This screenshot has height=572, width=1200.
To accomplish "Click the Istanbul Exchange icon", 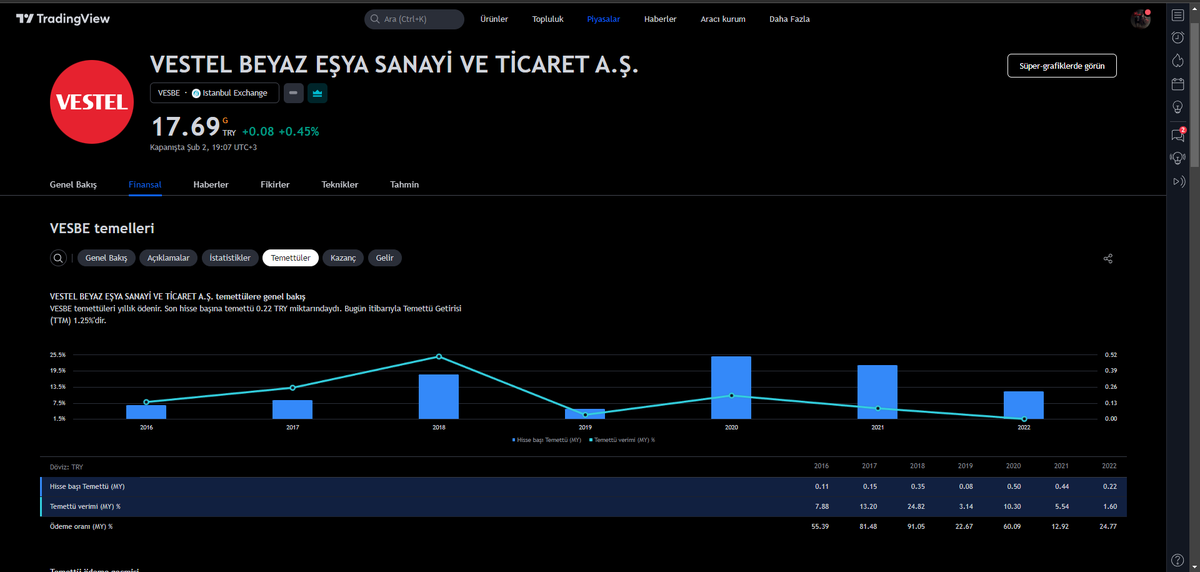I will [x=196, y=93].
